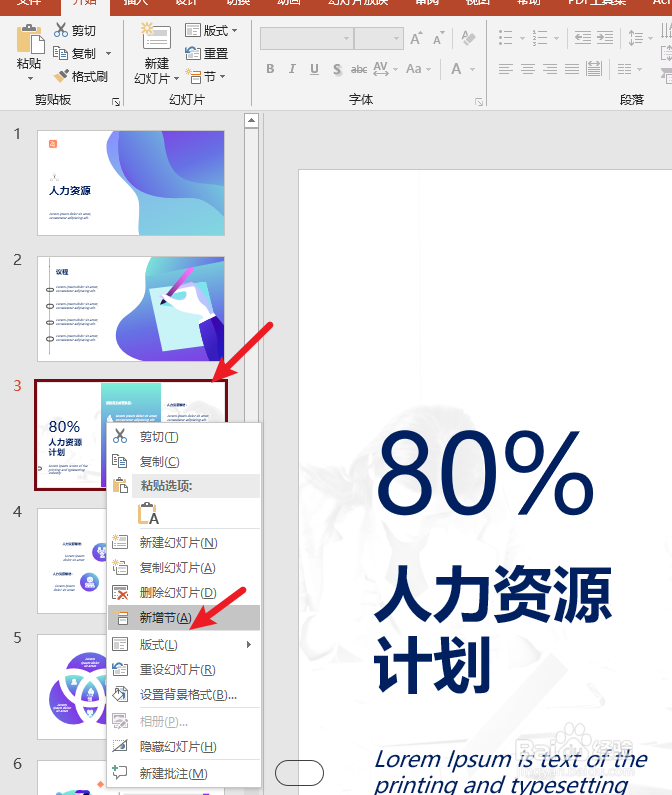Open the Layout (版式) submenu in the context menu
This screenshot has width=672, height=795.
click(184, 644)
